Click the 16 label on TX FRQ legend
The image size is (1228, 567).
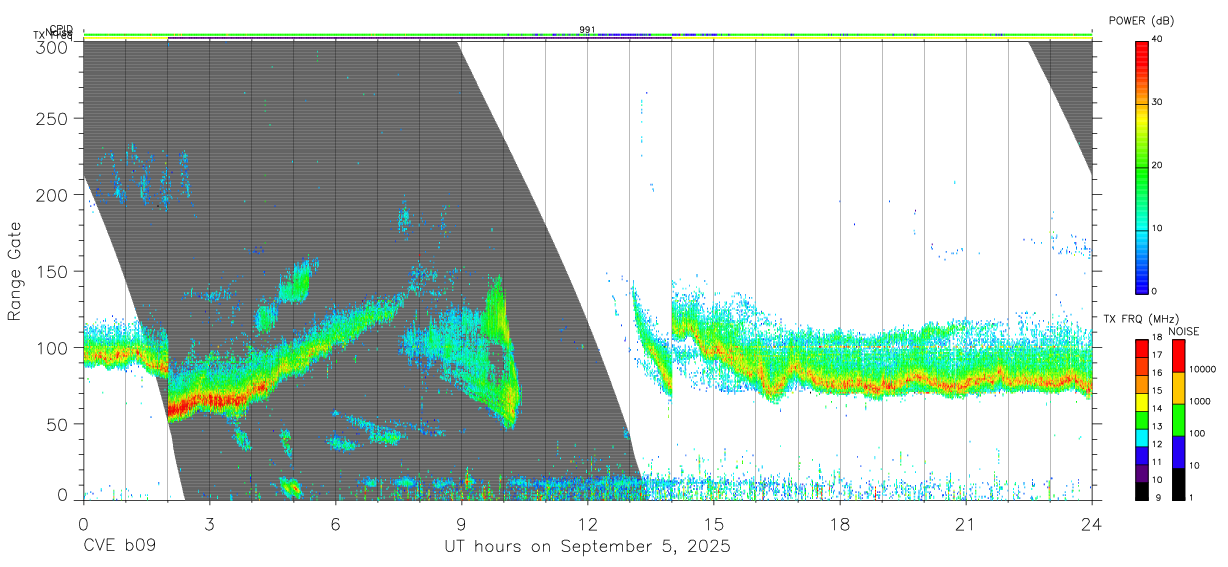point(1158,374)
